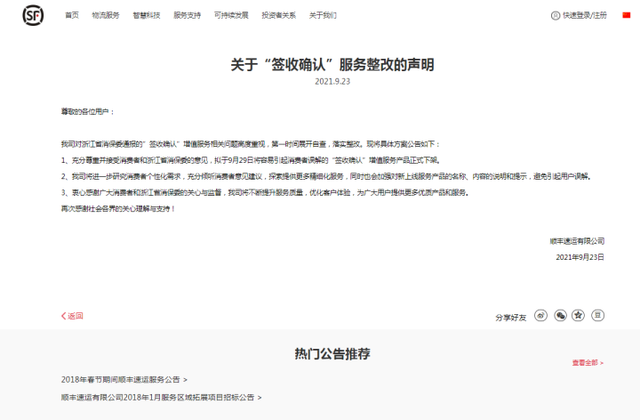Click the paragraph starting with 1、充分尊重
The height and width of the screenshot is (420, 640).
[x=251, y=160]
